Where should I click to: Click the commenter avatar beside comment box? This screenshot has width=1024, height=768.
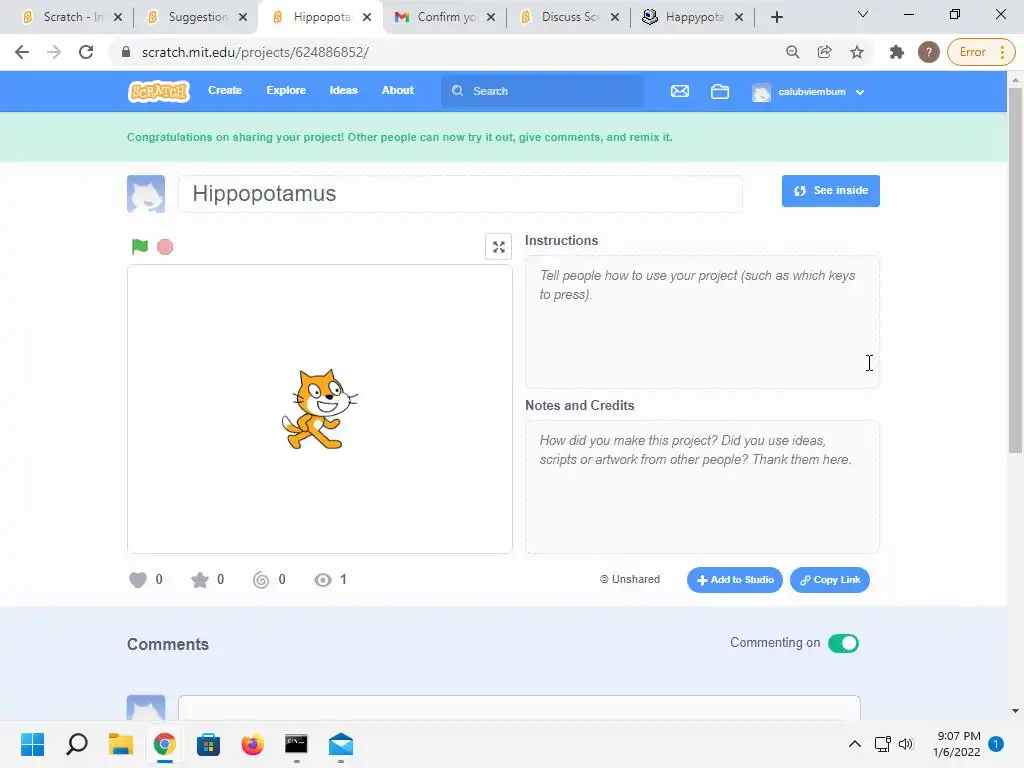pos(146,709)
